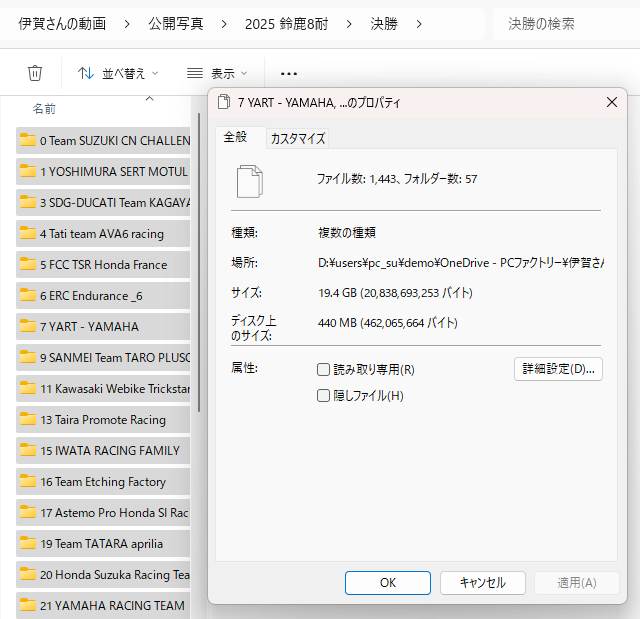The width and height of the screenshot is (640, 619).
Task: Open the 表示 view dropdown
Action: 217,73
